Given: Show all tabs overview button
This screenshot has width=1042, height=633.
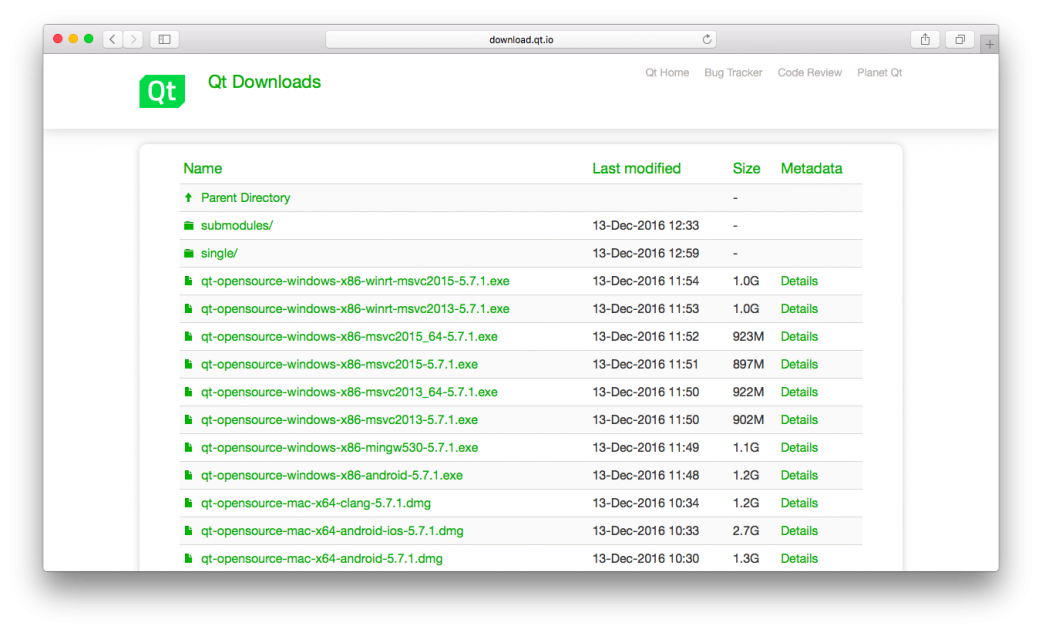Looking at the screenshot, I should [x=959, y=39].
